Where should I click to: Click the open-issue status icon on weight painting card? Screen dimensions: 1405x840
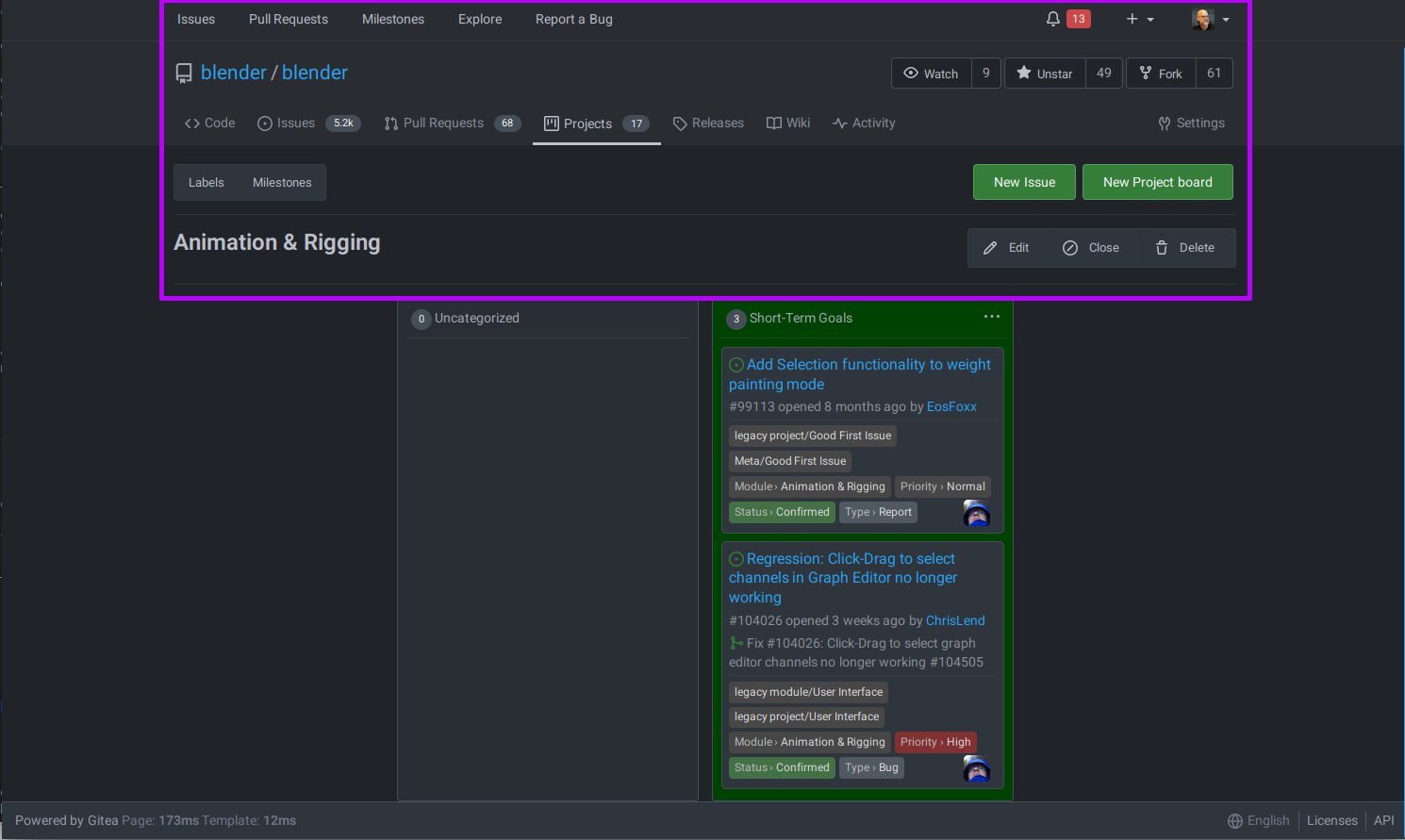736,365
